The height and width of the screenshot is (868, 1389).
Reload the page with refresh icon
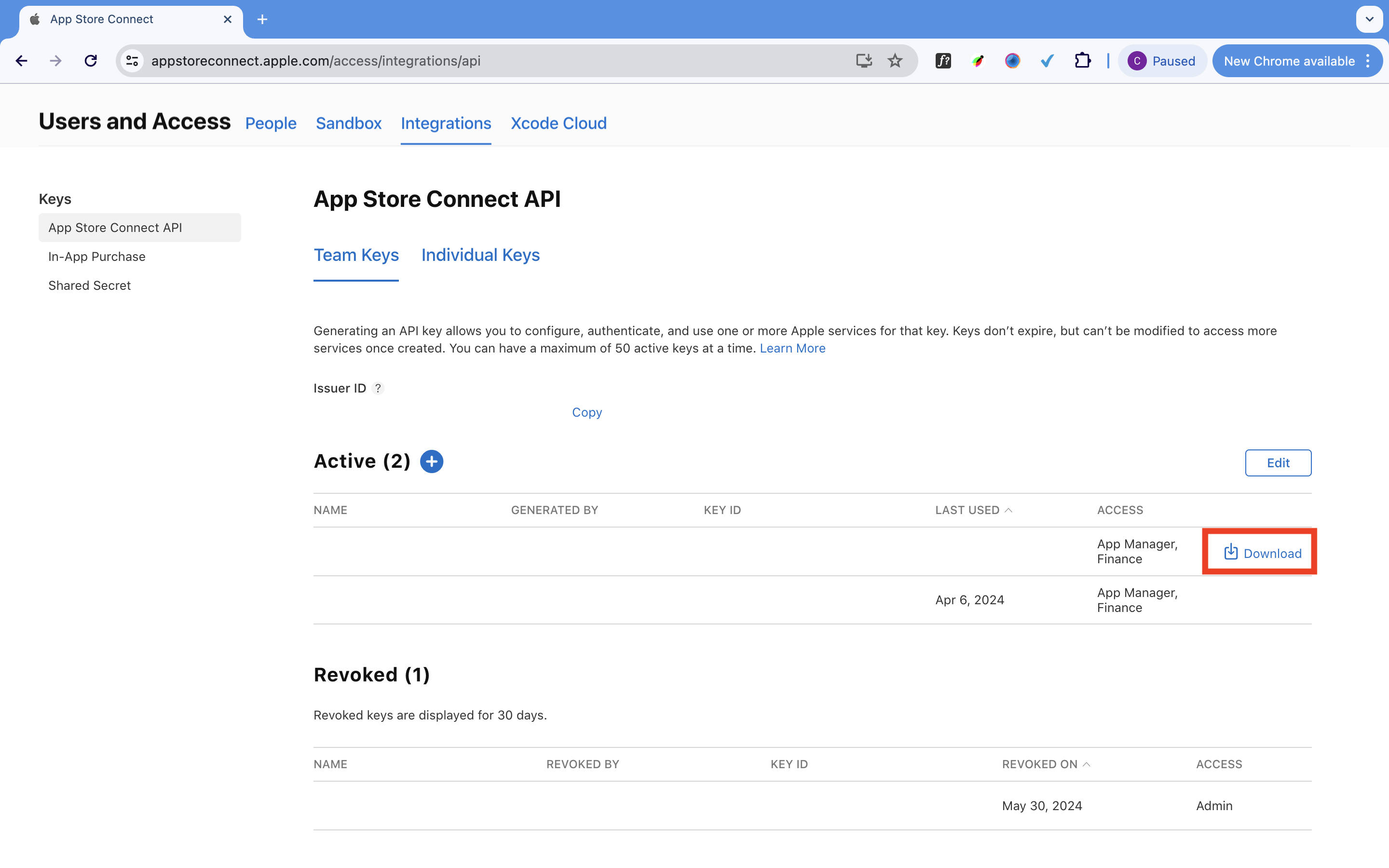91,61
